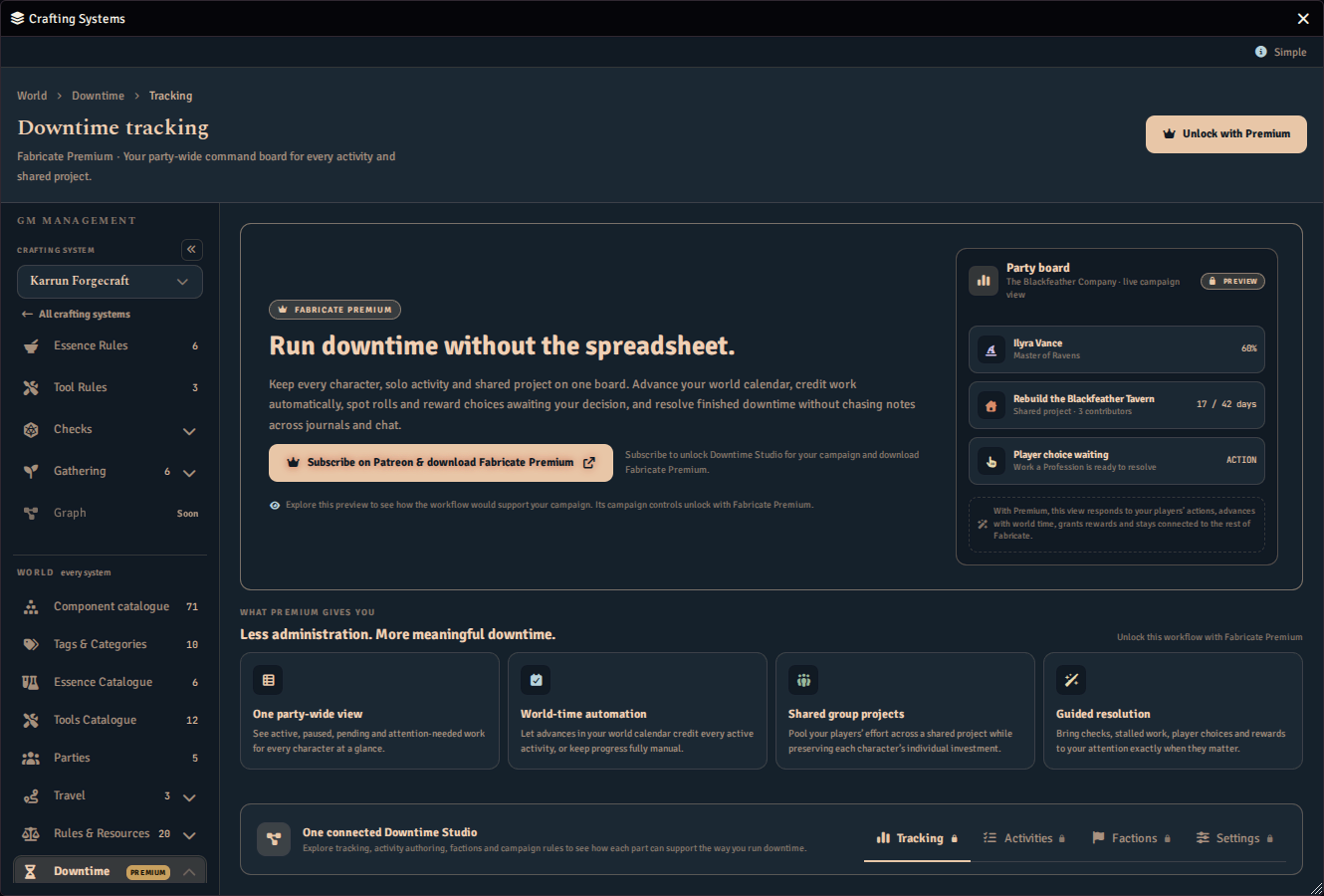The width and height of the screenshot is (1324, 896).
Task: Click the Travel route icon
Action: pos(31,796)
